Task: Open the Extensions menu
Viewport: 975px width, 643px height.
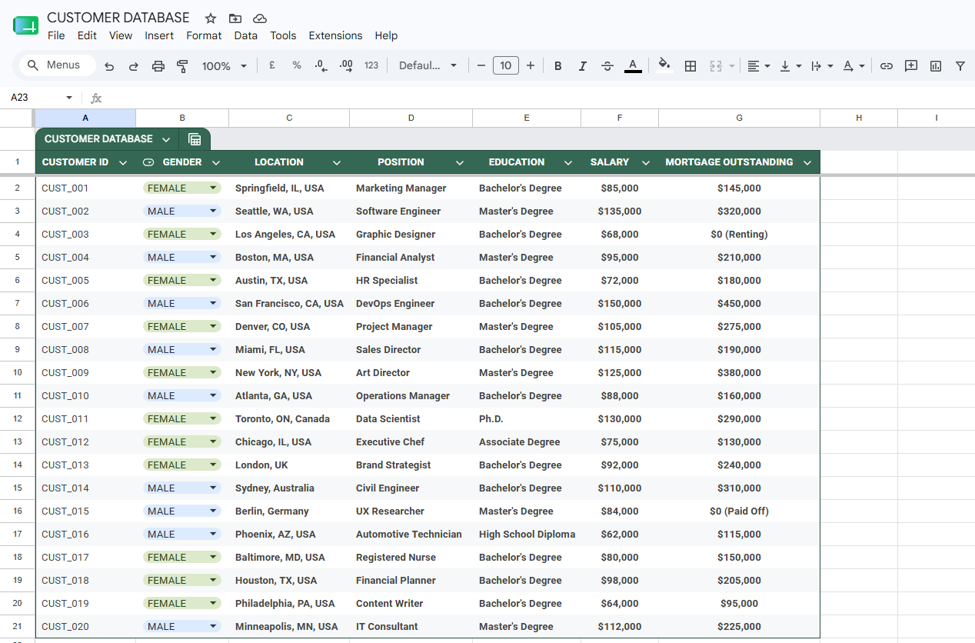Action: point(335,35)
